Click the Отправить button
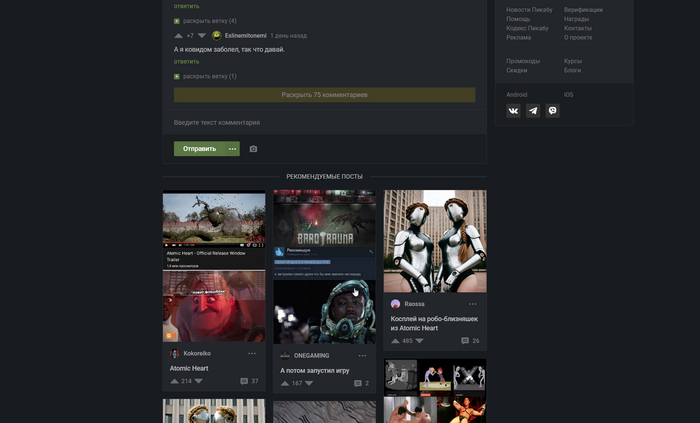 [200, 149]
